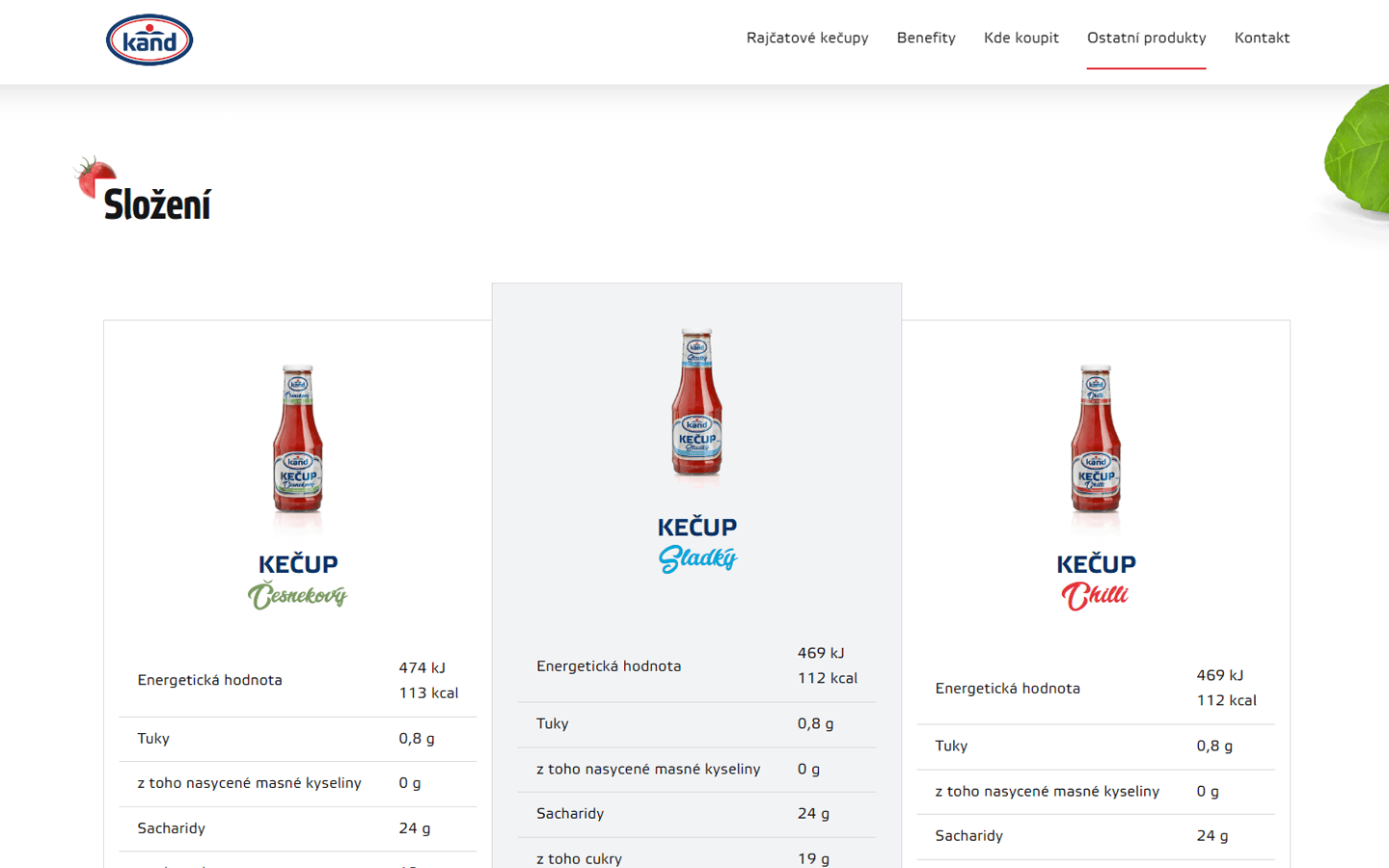Open Kde koupit page

(x=1021, y=38)
